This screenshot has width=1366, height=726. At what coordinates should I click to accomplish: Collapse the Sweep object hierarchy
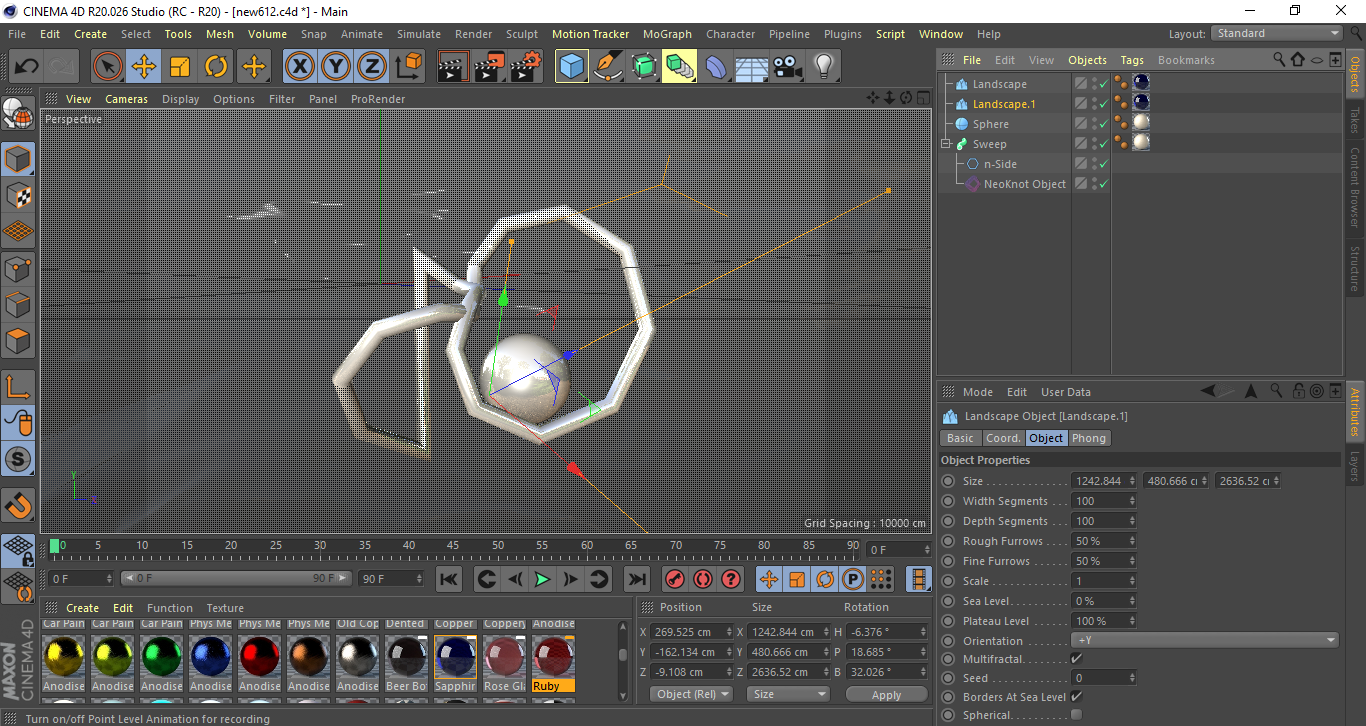[946, 144]
